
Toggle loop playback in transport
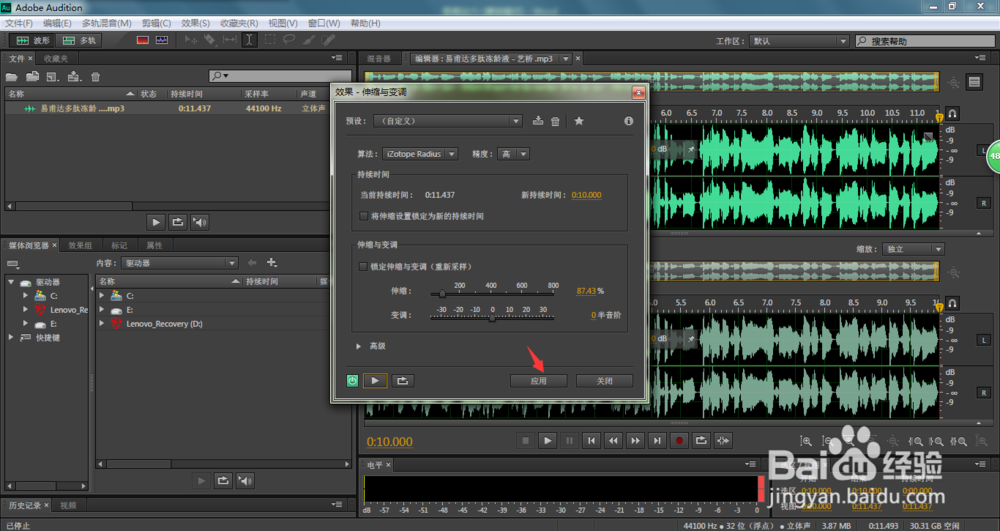click(x=701, y=440)
